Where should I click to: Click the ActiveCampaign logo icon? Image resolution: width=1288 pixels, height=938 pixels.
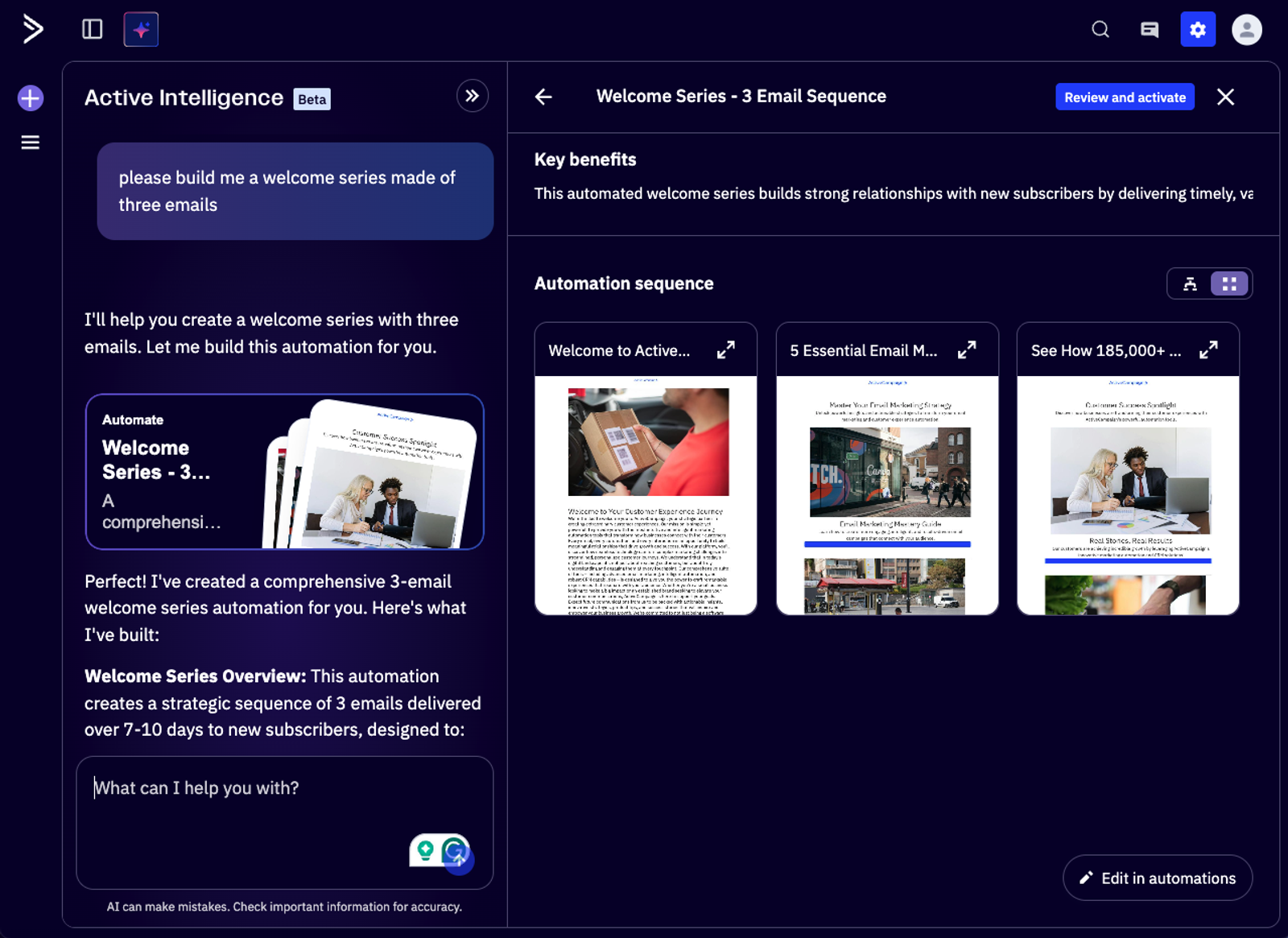[x=31, y=30]
